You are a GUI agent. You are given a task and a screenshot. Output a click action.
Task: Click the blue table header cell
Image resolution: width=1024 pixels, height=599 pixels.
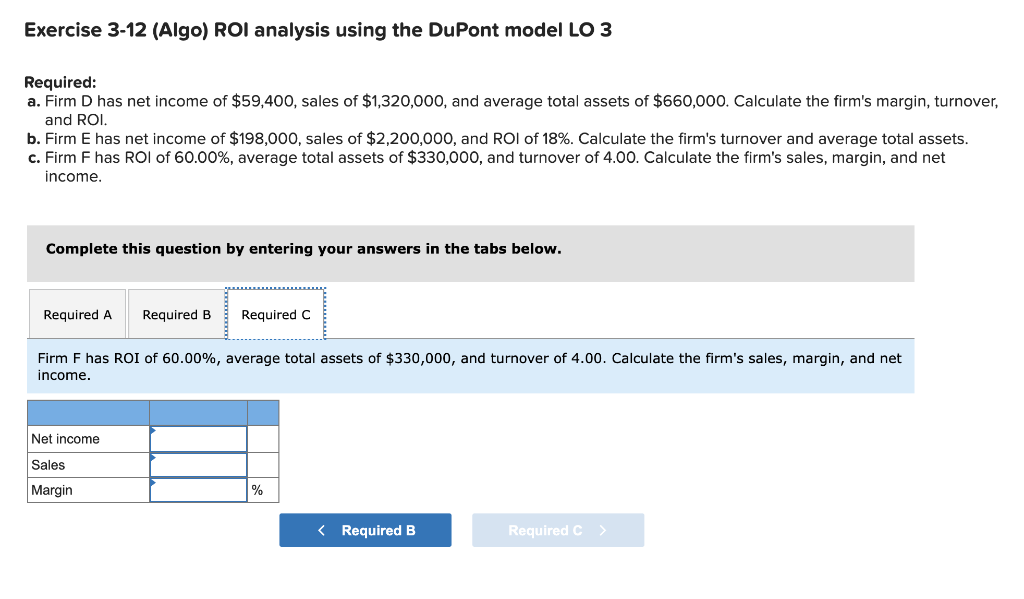(88, 412)
